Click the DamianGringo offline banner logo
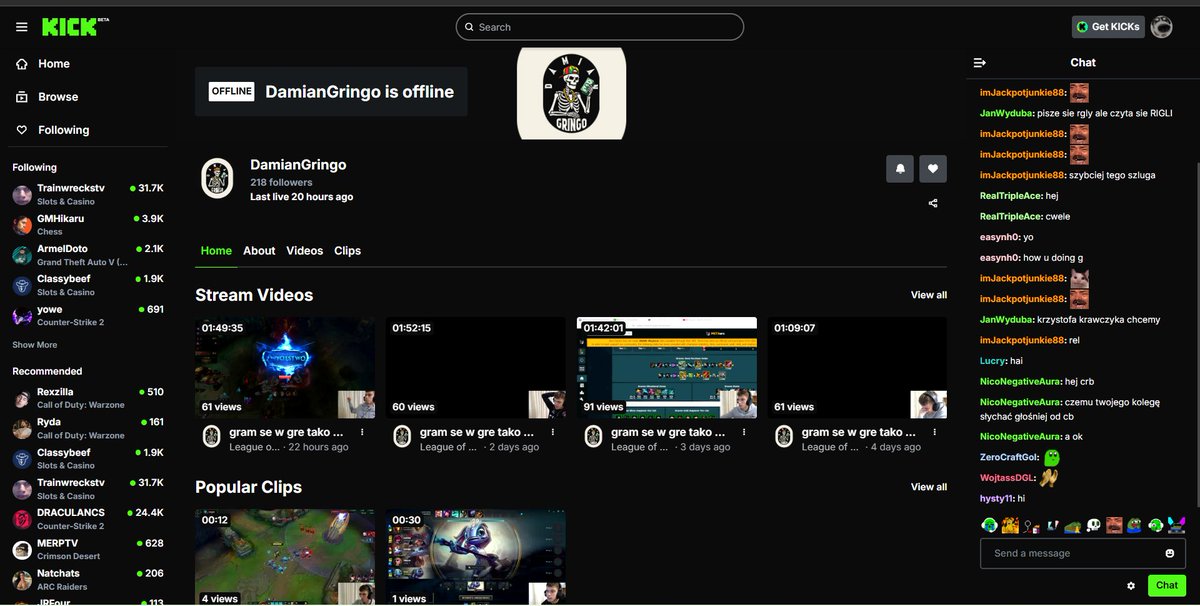 (571, 93)
